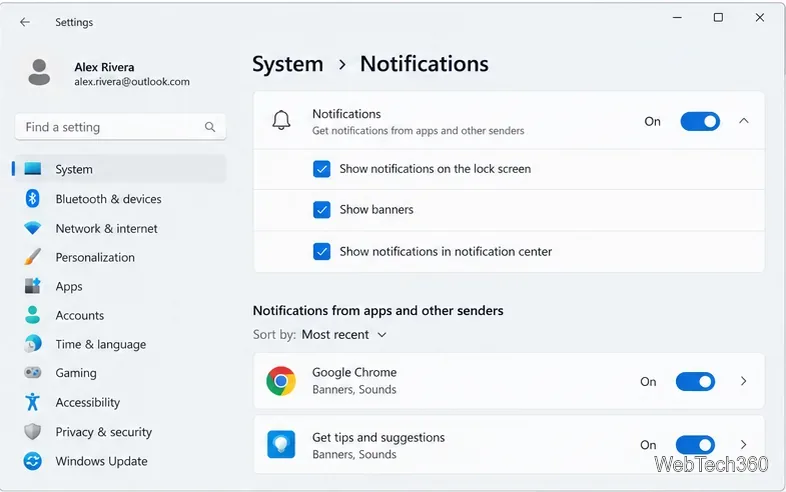The width and height of the screenshot is (786, 492).
Task: Click the System breadcrumb link
Action: coord(287,64)
